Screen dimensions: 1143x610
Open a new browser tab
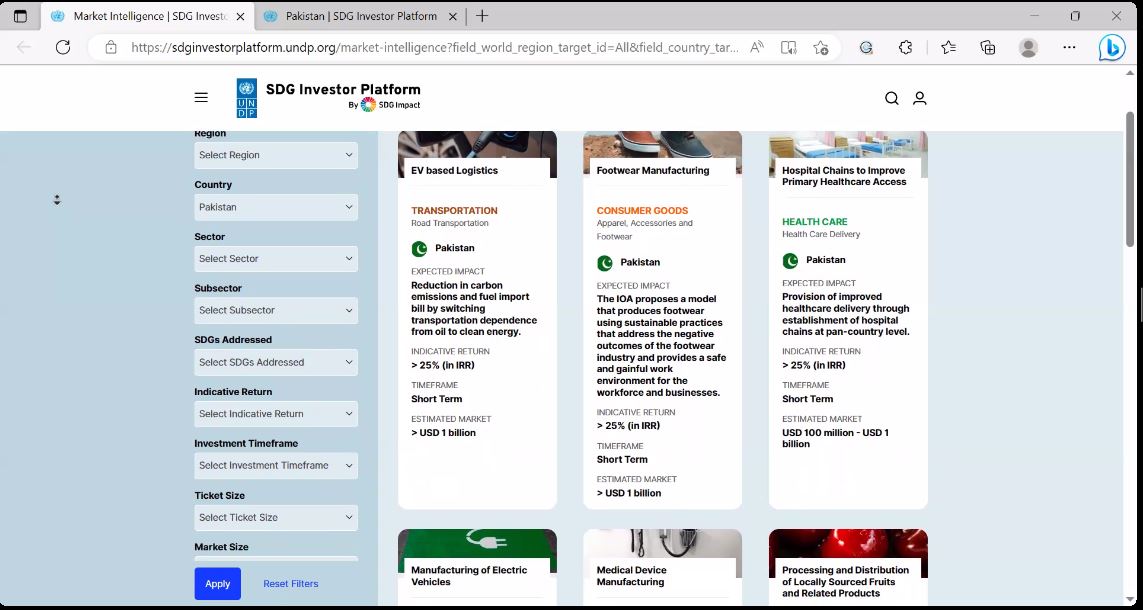[482, 16]
